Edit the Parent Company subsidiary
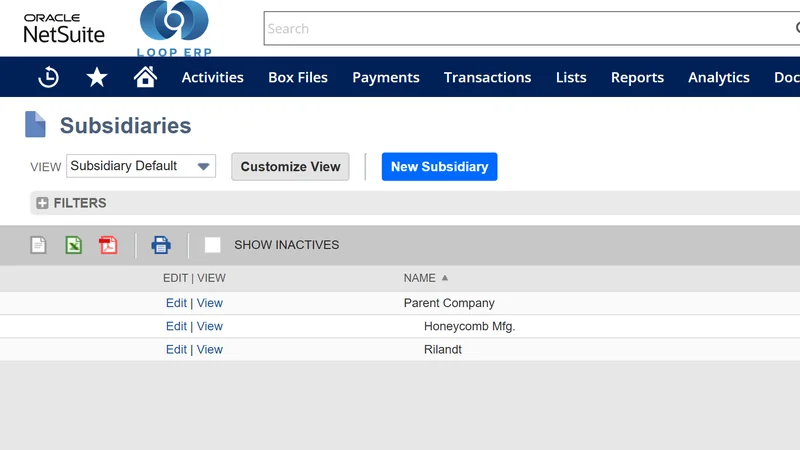The image size is (800, 450). pos(177,303)
